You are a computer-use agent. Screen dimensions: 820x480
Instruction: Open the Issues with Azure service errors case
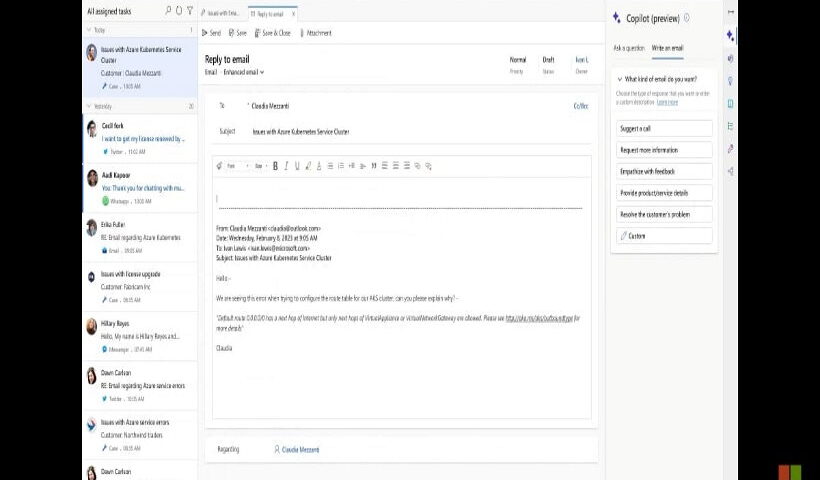pyautogui.click(x=140, y=435)
